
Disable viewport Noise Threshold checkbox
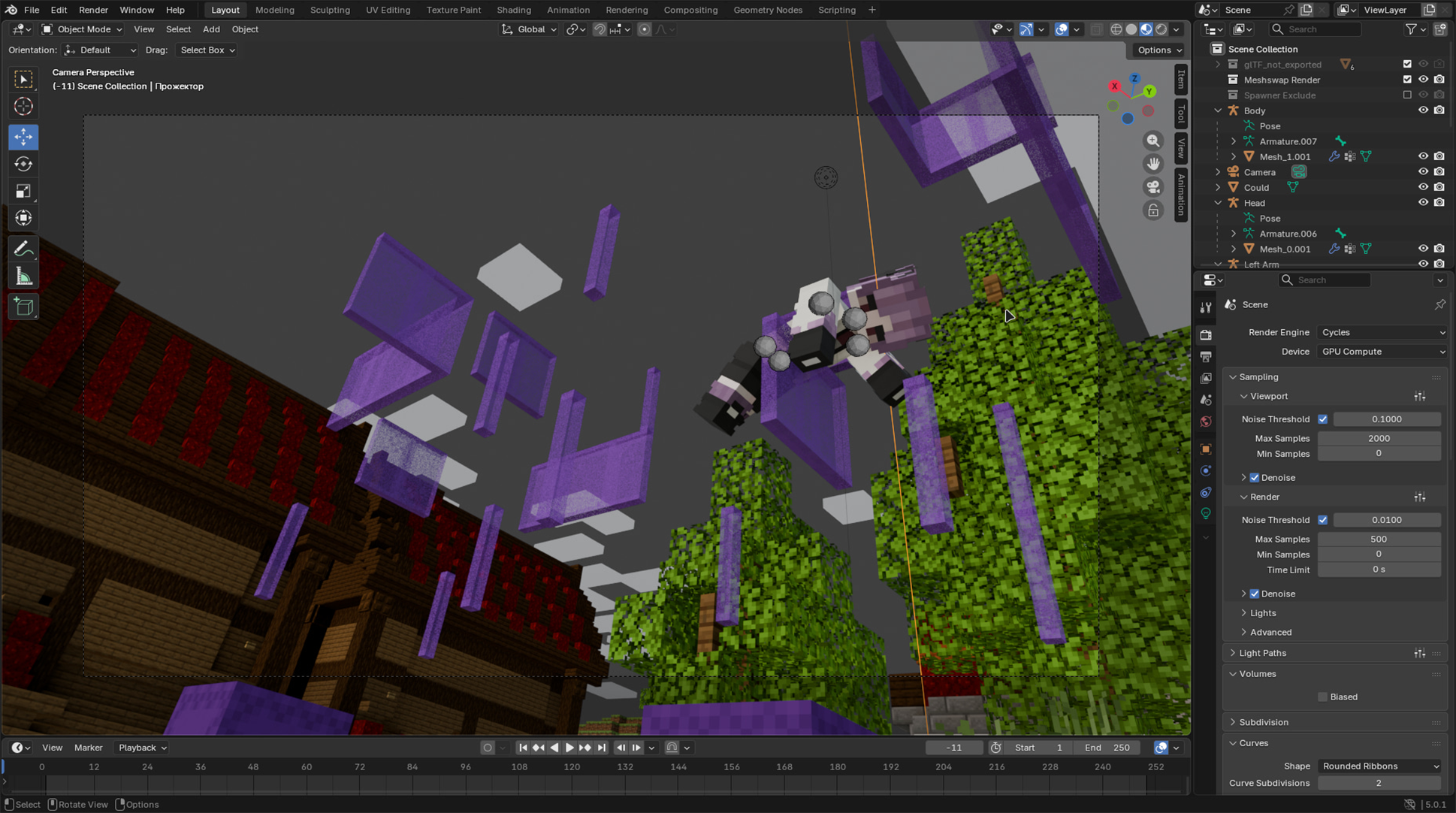[x=1322, y=419]
